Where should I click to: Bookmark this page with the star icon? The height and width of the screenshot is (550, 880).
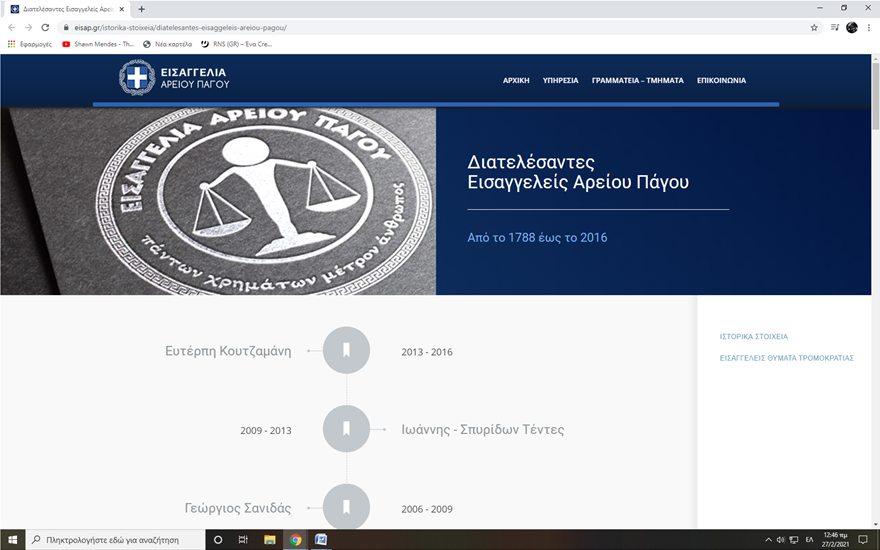(814, 28)
